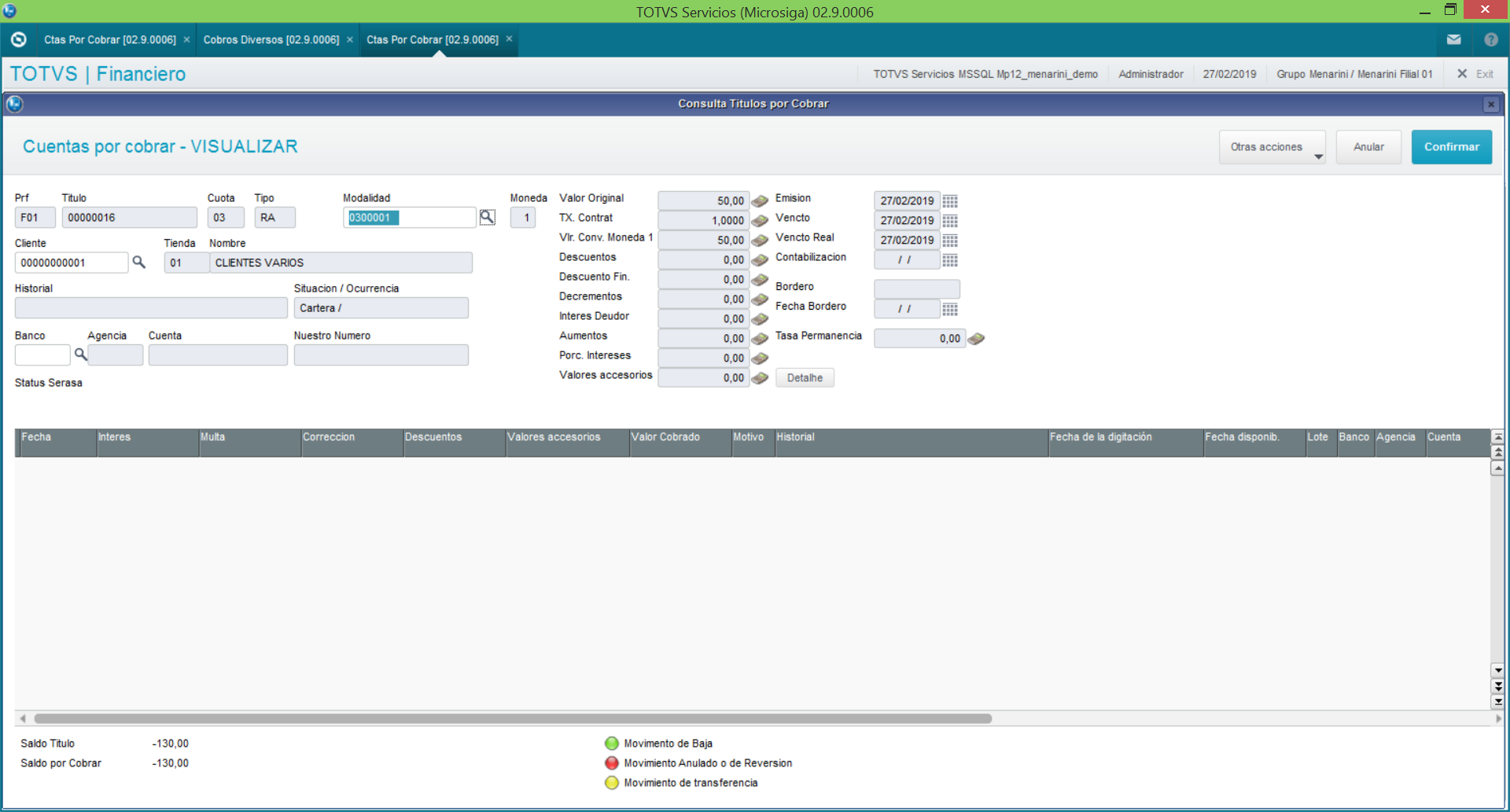Screen dimensions: 1510x812
Task: Open calculator icon beside Vlr. Conv. Moneda 1
Action: click(x=760, y=241)
